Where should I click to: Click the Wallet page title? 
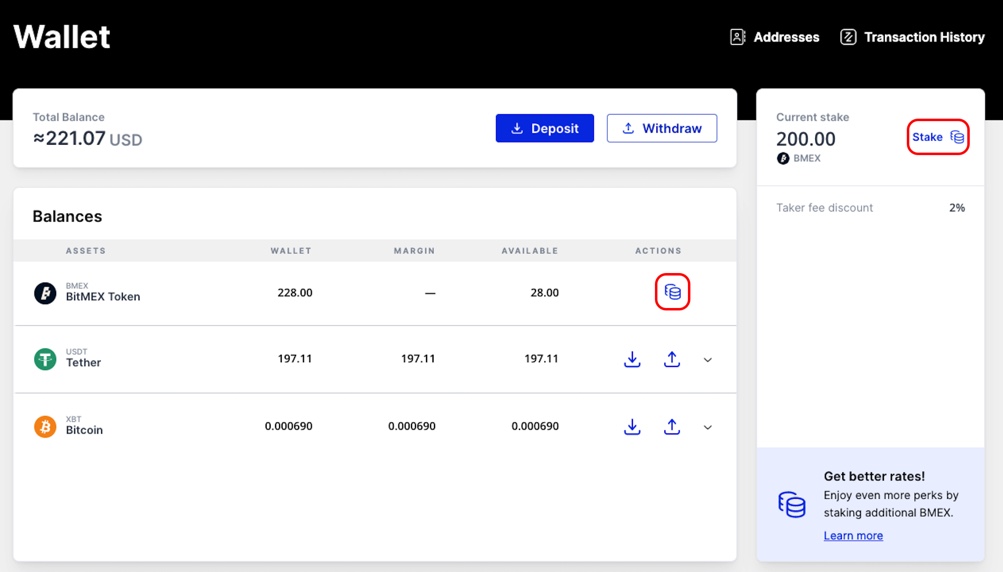coord(62,36)
